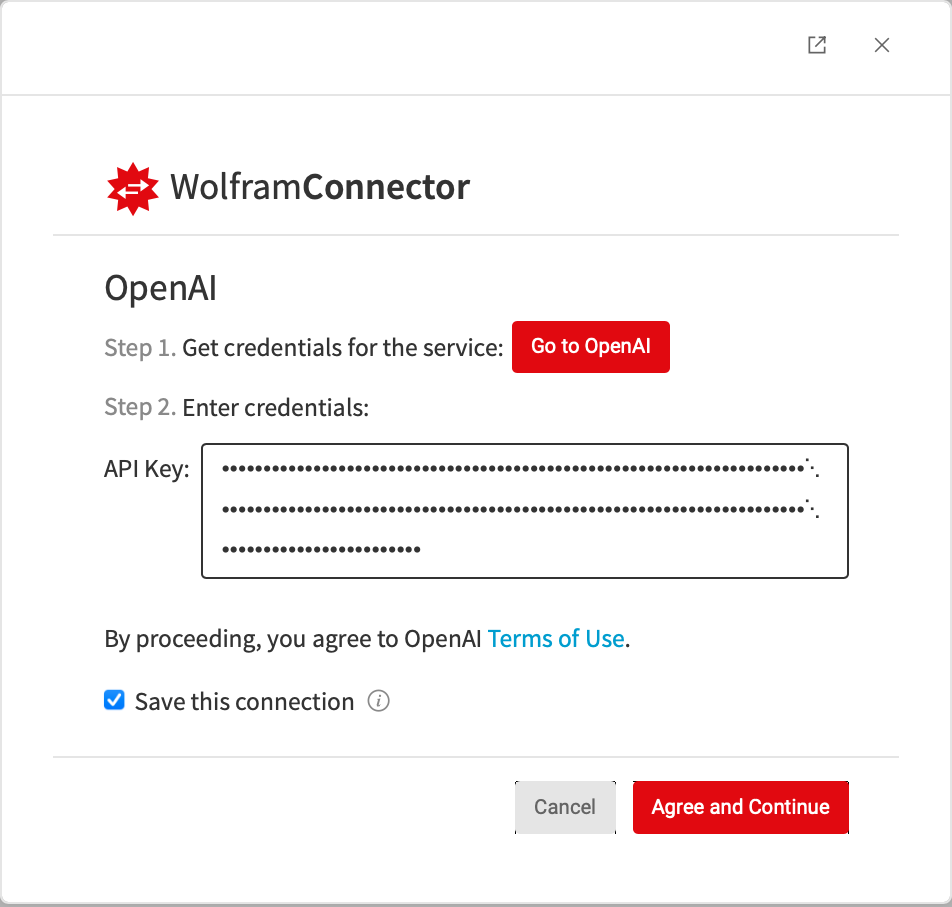Cancel the OpenAI connection setup
The height and width of the screenshot is (907, 952).
click(565, 807)
